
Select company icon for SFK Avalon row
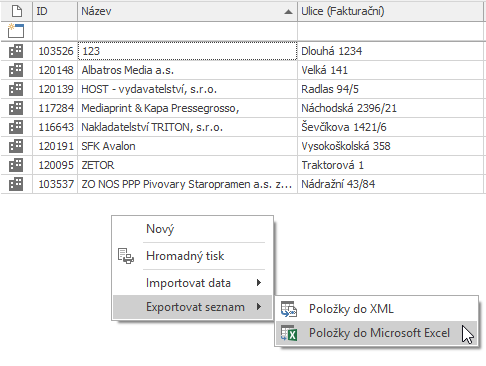(x=16, y=146)
